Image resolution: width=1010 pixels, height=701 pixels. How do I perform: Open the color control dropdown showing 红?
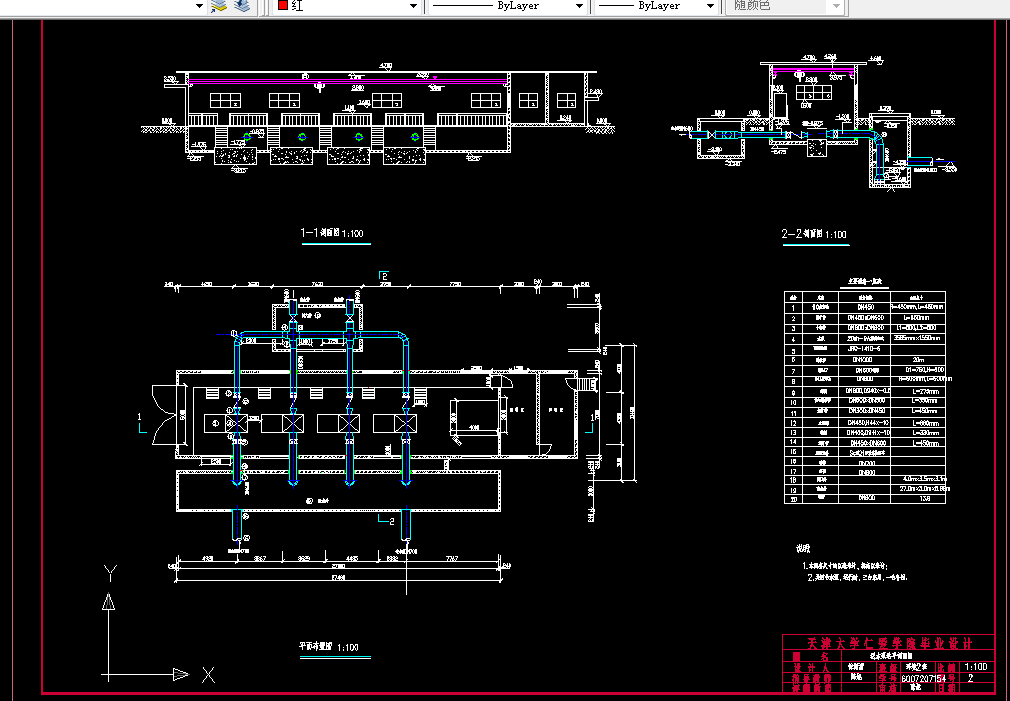tap(413, 6)
